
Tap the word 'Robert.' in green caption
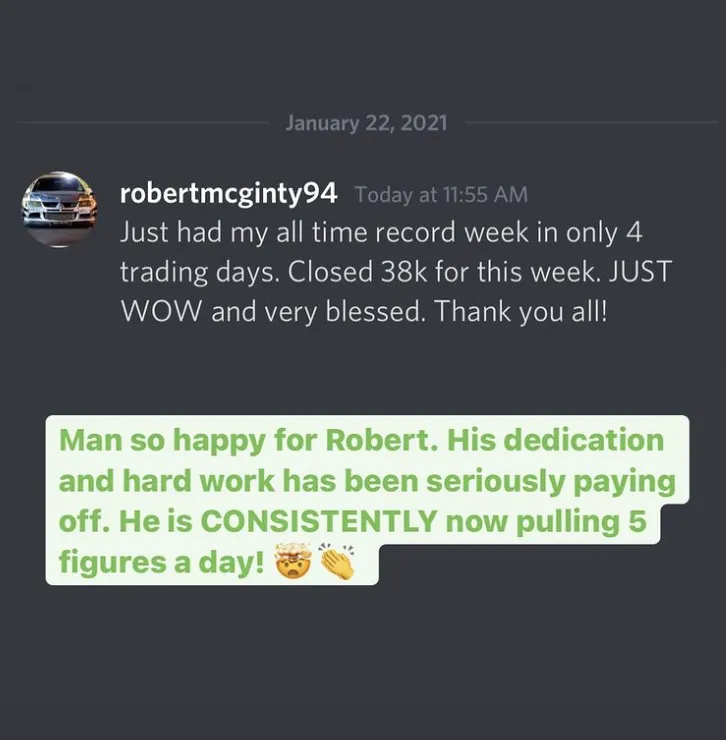381,440
